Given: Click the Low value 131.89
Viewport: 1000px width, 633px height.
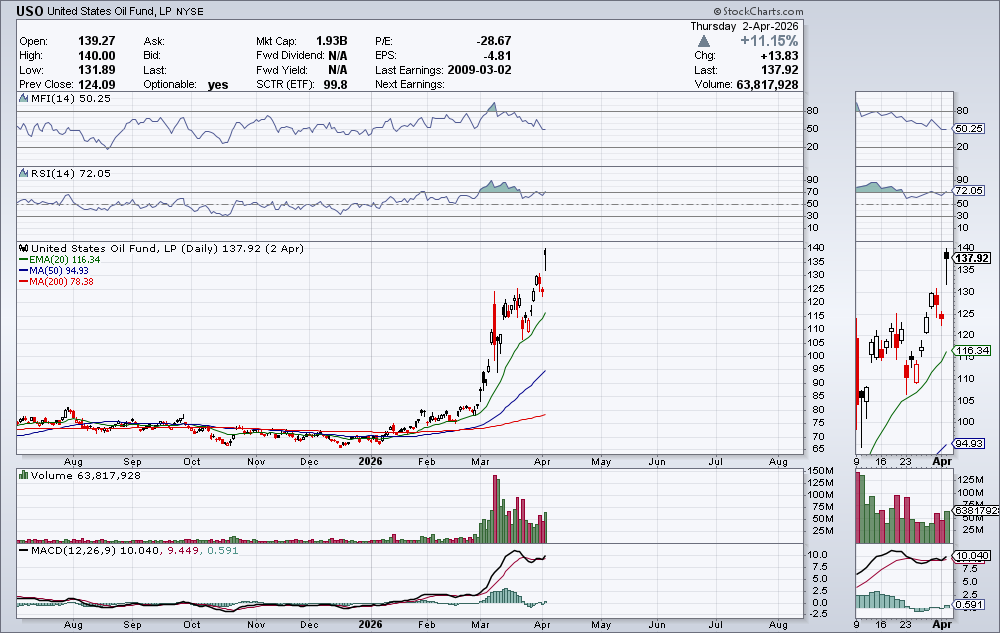Looking at the screenshot, I should [96, 70].
